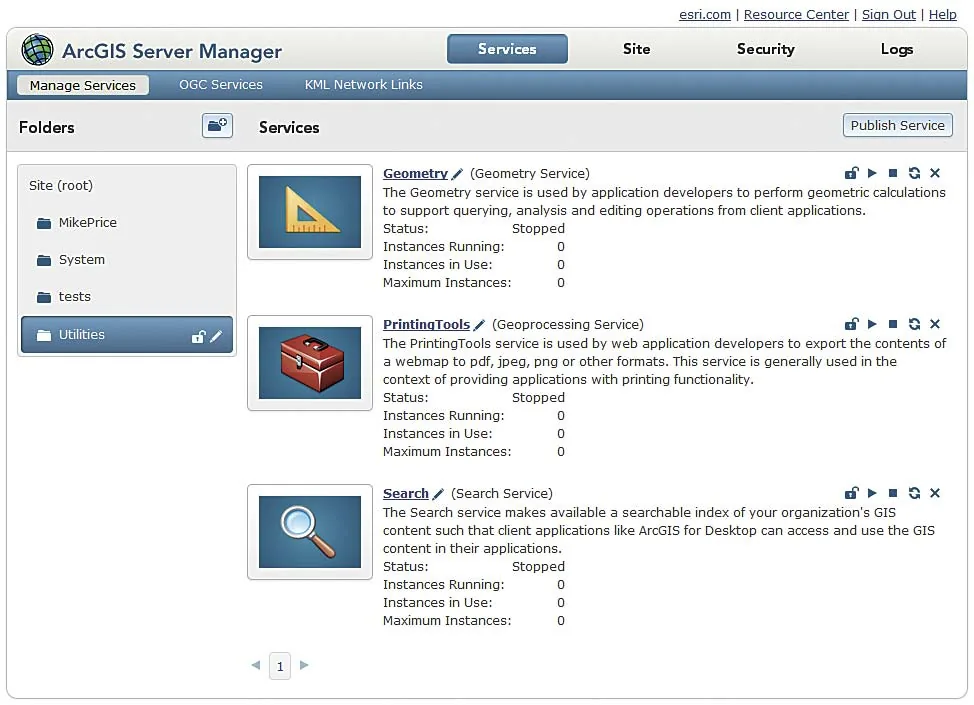Start the Geometry service with play icon
Image resolution: width=974 pixels, height=705 pixels.
tap(872, 173)
